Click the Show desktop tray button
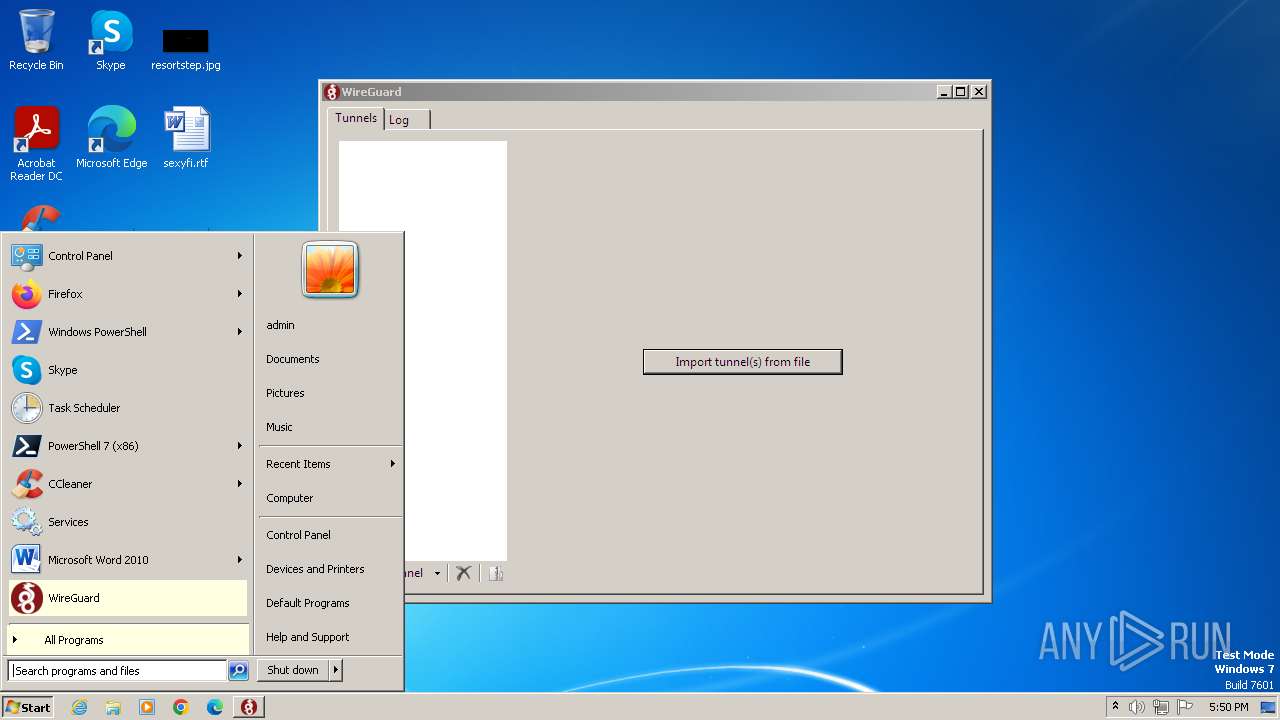 pos(1269,707)
